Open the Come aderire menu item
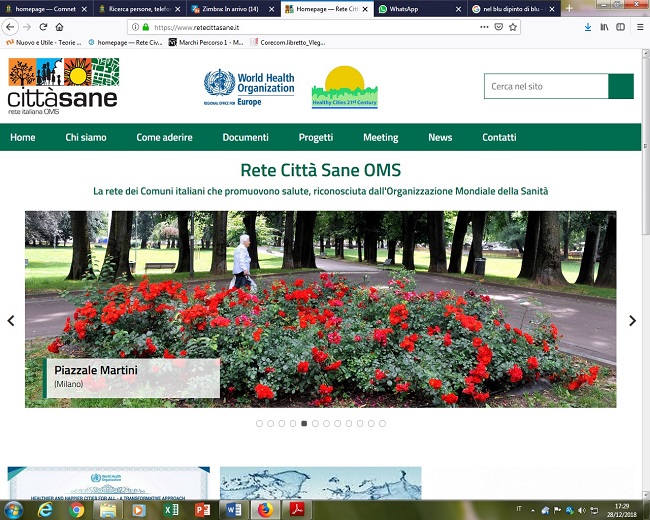 click(164, 137)
